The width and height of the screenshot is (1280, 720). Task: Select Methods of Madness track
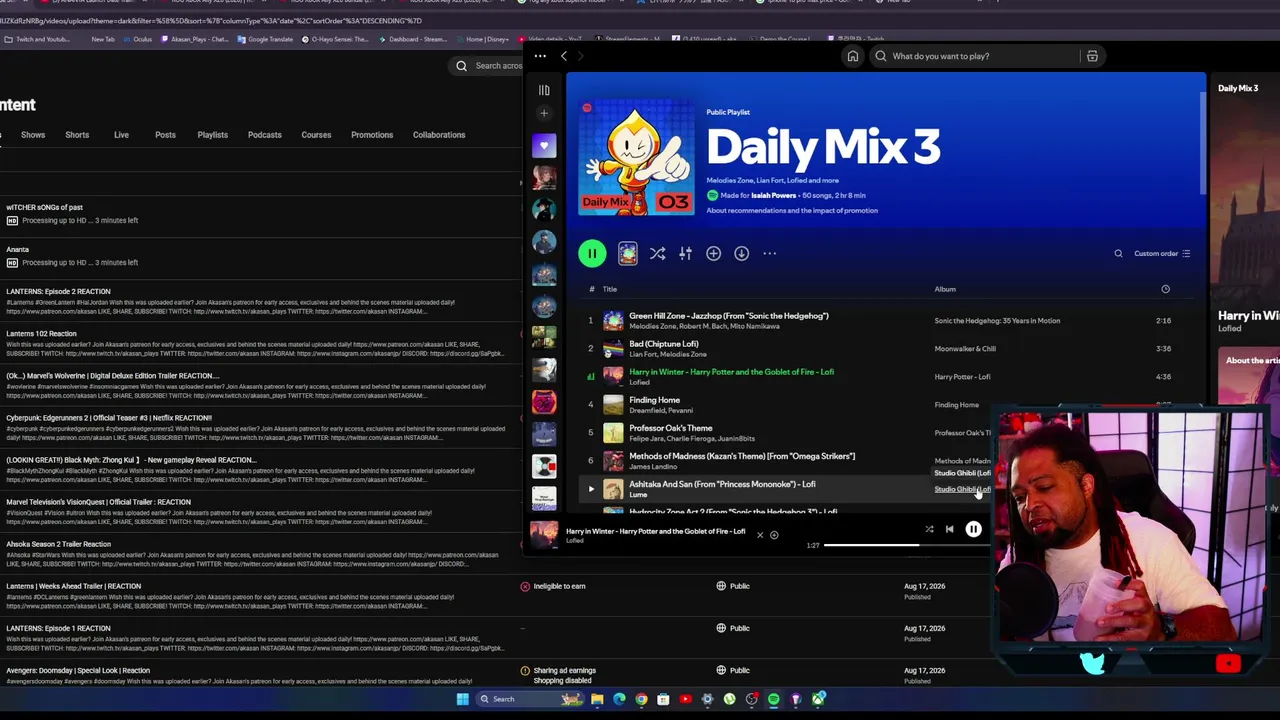(742, 456)
